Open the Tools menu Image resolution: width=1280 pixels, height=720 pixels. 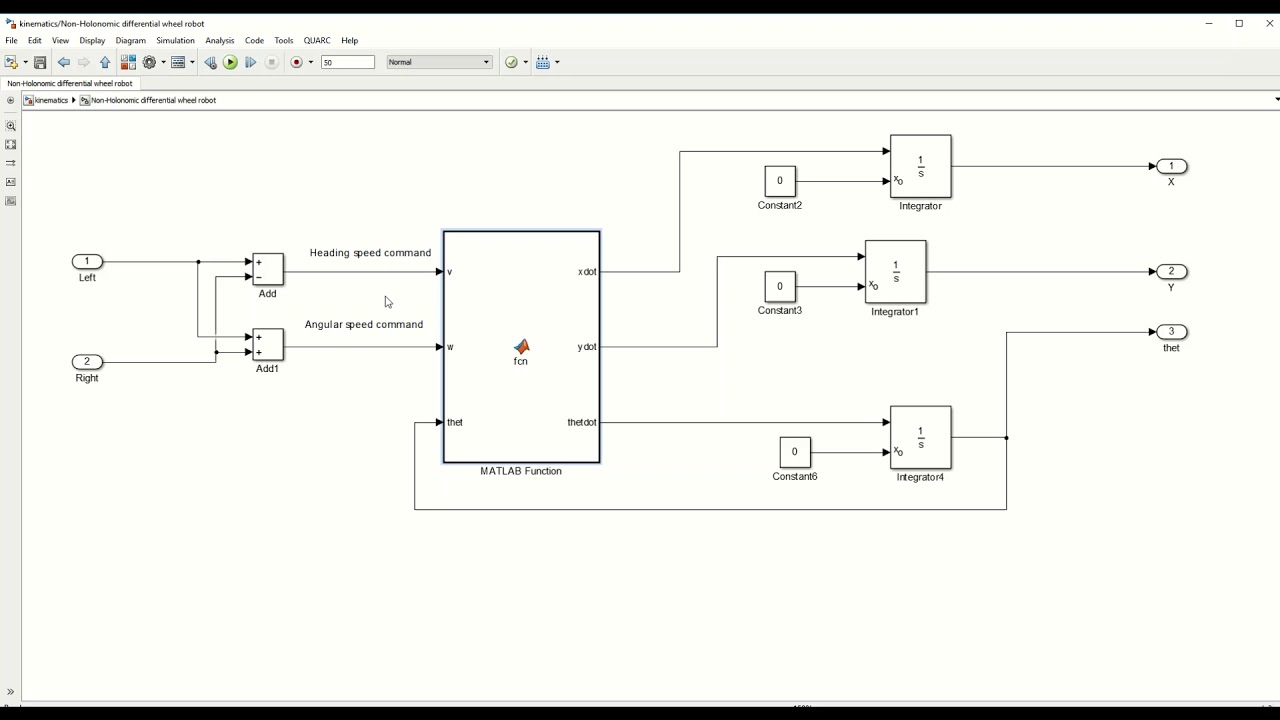pyautogui.click(x=284, y=41)
